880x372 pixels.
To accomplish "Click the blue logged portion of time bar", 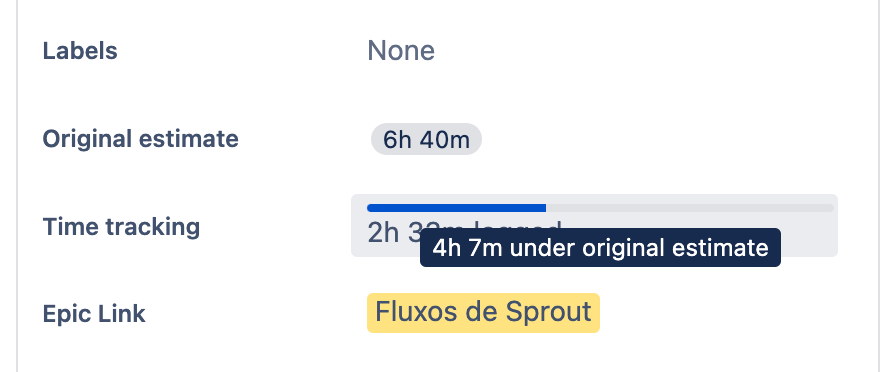I will pos(456,208).
